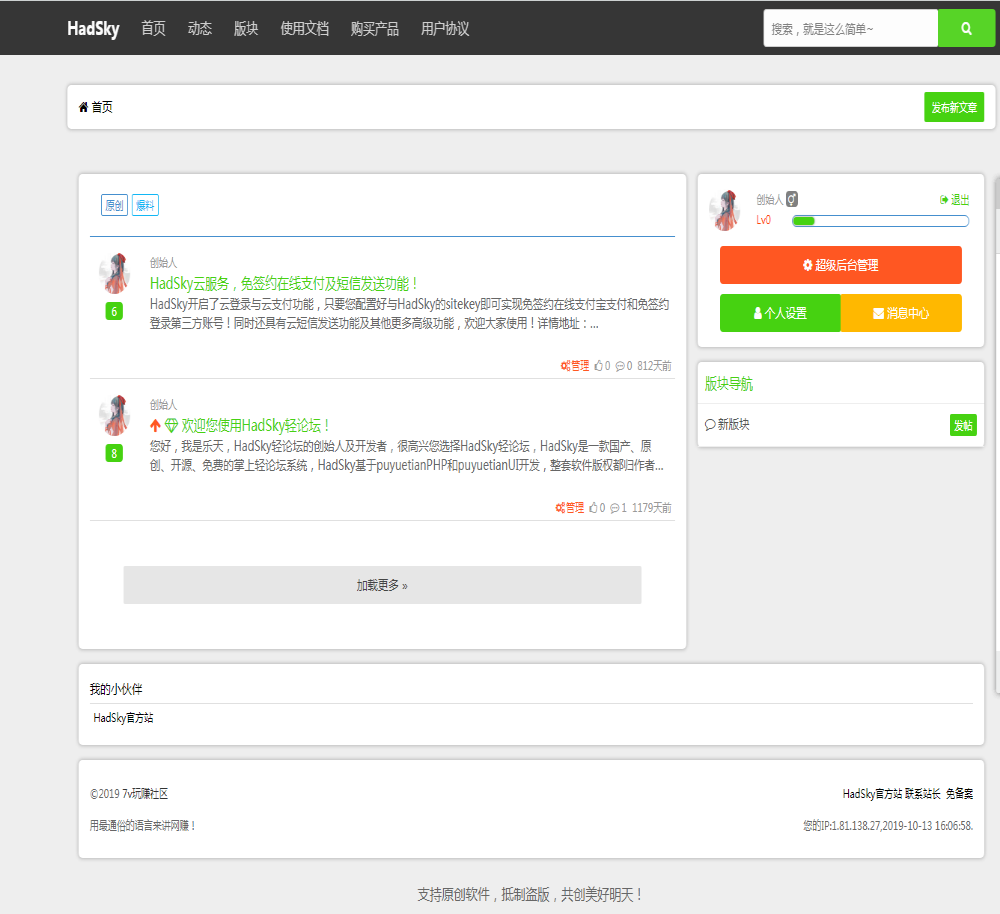The height and width of the screenshot is (914, 1000).
Task: Click footer link HadSky官方站
Action: coord(872,793)
